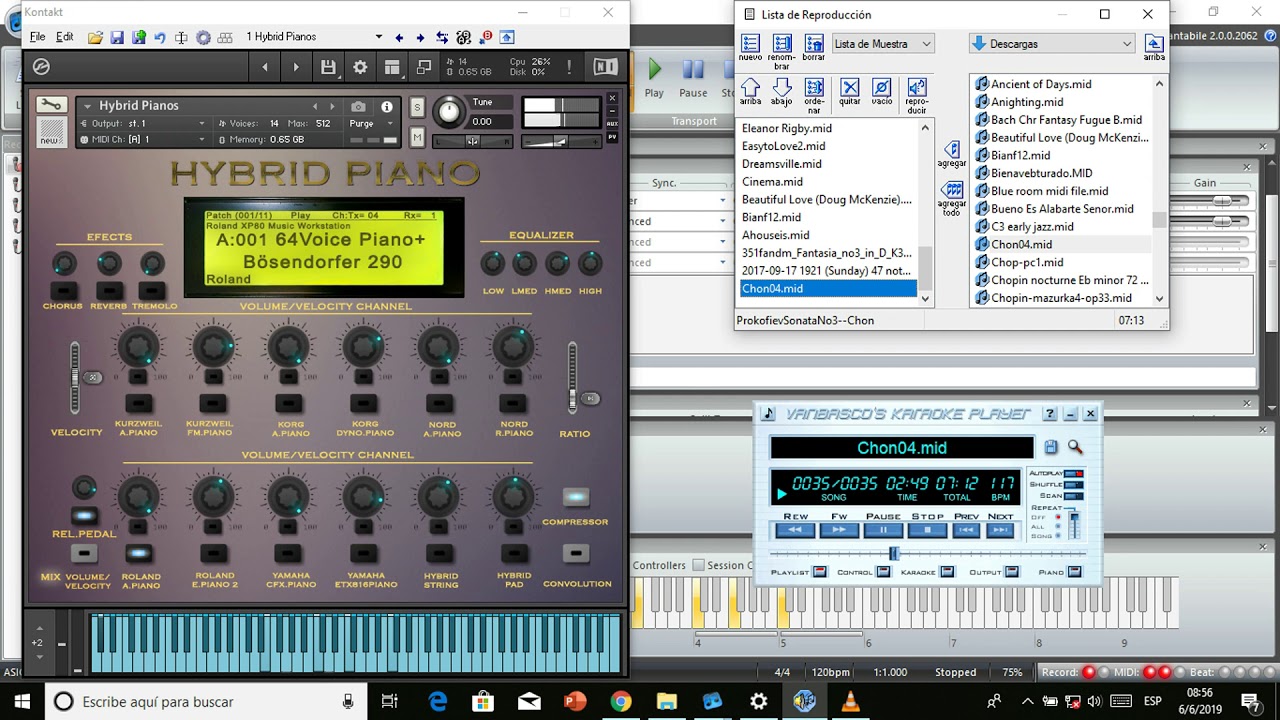This screenshot has height=720, width=1280.
Task: Open the Edit menu in Kontakt
Action: [x=65, y=37]
